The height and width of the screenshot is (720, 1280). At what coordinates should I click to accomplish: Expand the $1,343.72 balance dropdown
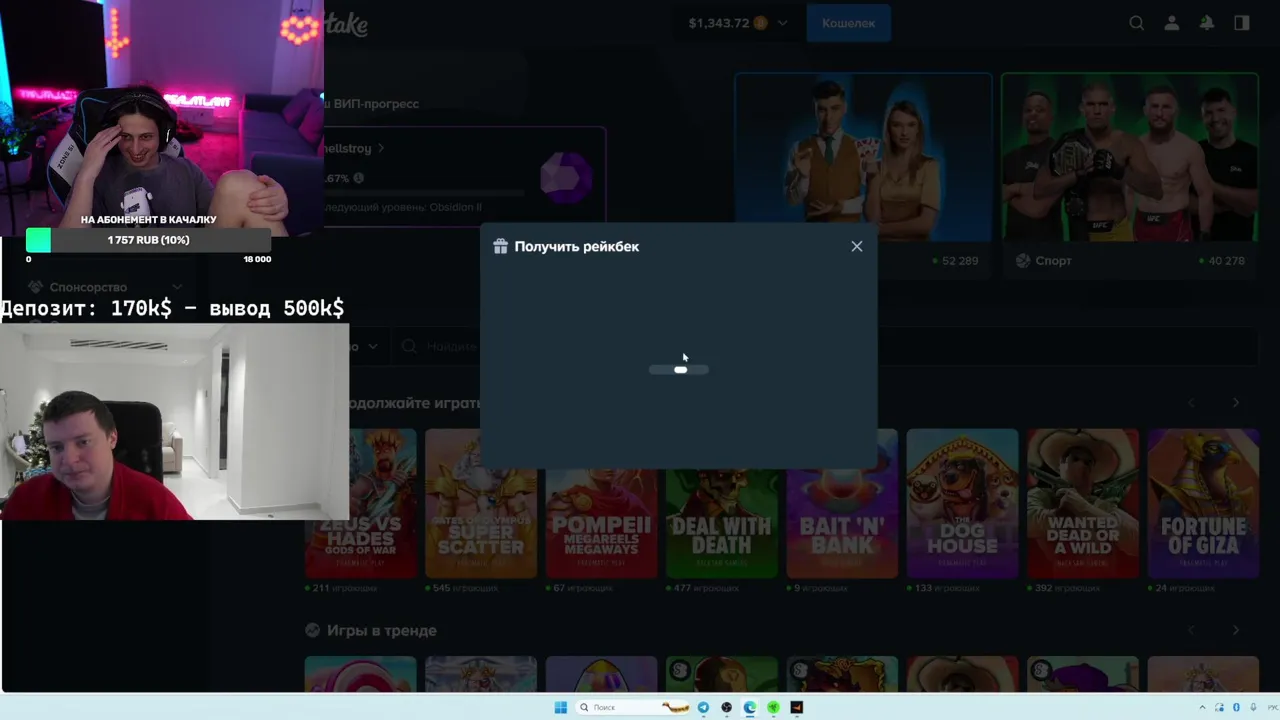(782, 23)
